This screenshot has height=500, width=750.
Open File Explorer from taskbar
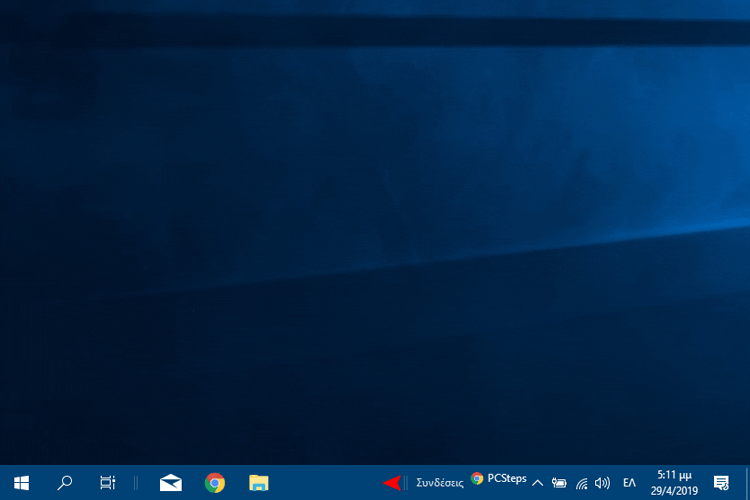(x=259, y=483)
